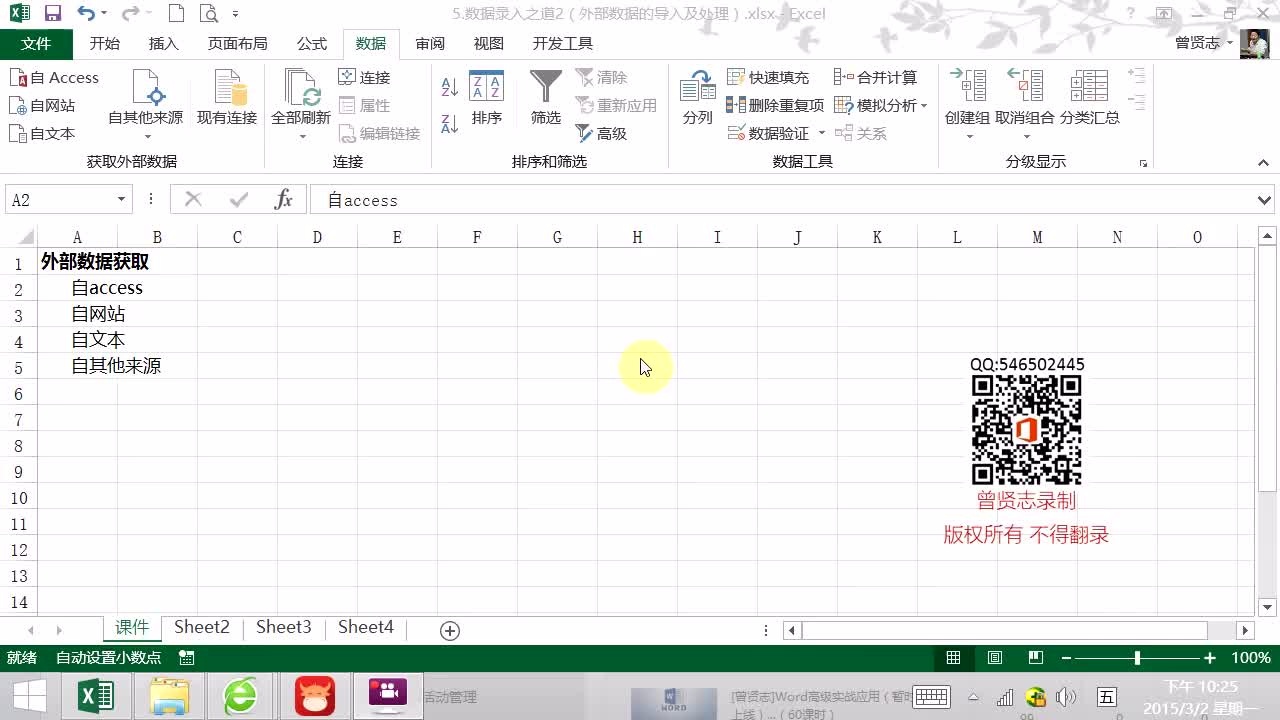The height and width of the screenshot is (720, 1280).
Task: Import data from website (自网站)
Action: (x=43, y=106)
